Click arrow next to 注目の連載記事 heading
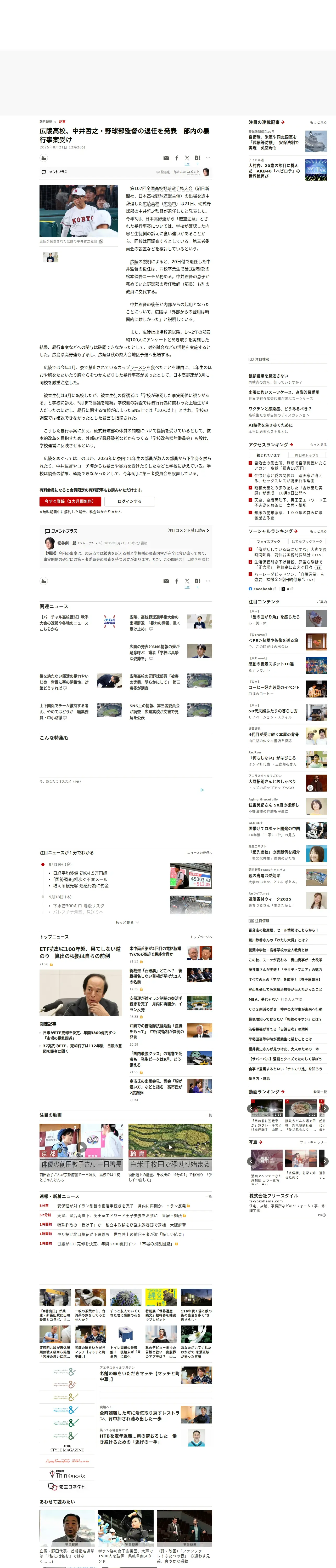This screenshot has height=1568, width=336. 283,122
